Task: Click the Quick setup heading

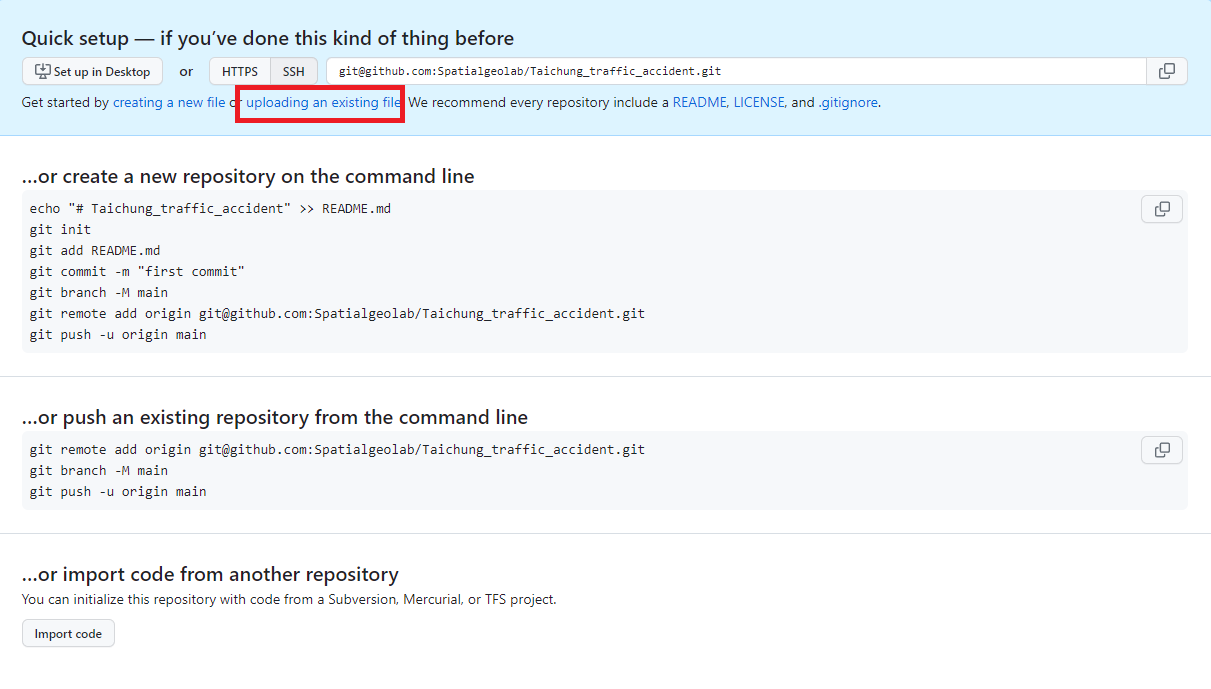Action: (x=268, y=39)
